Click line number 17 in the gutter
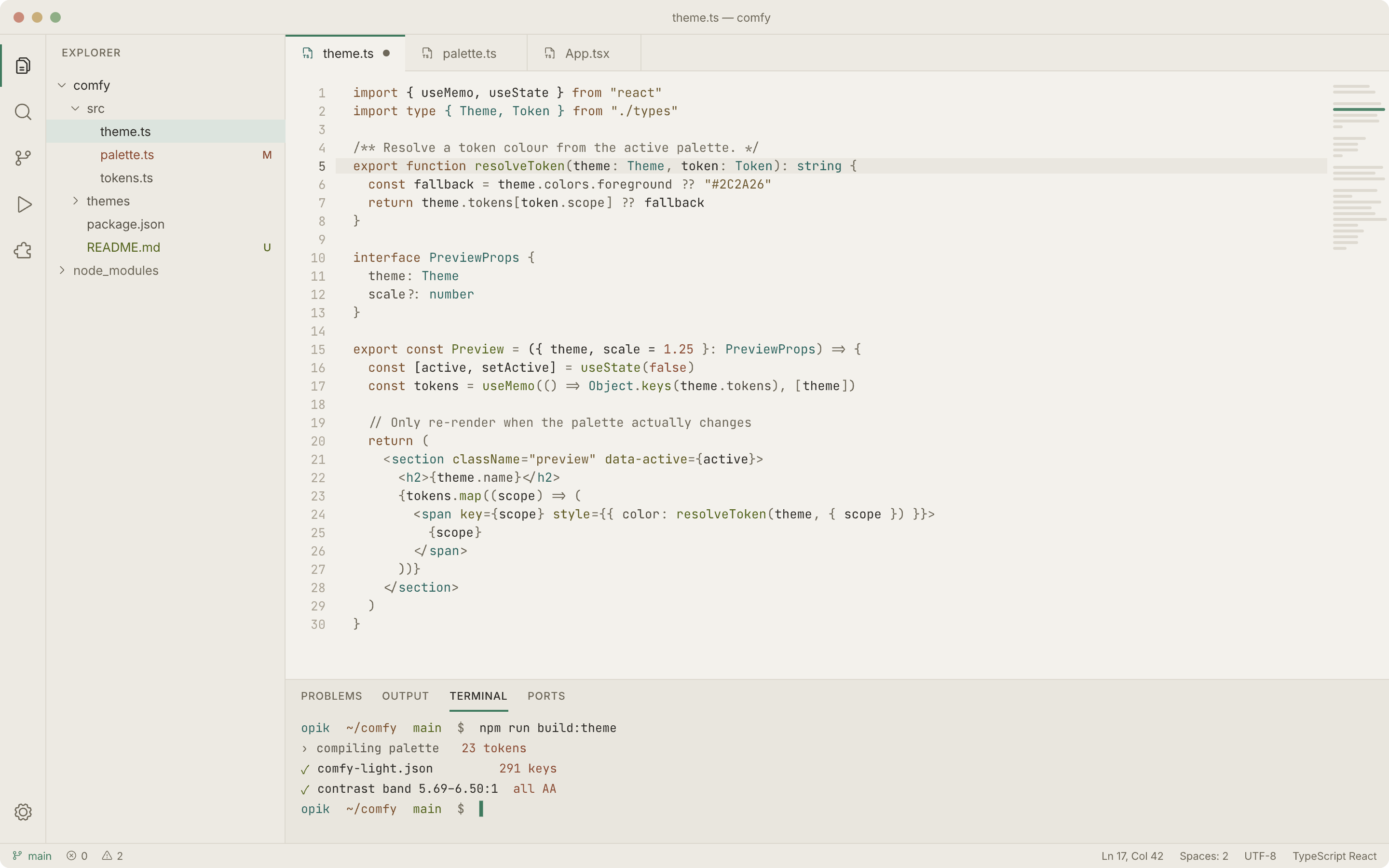The image size is (1389, 868). [318, 386]
